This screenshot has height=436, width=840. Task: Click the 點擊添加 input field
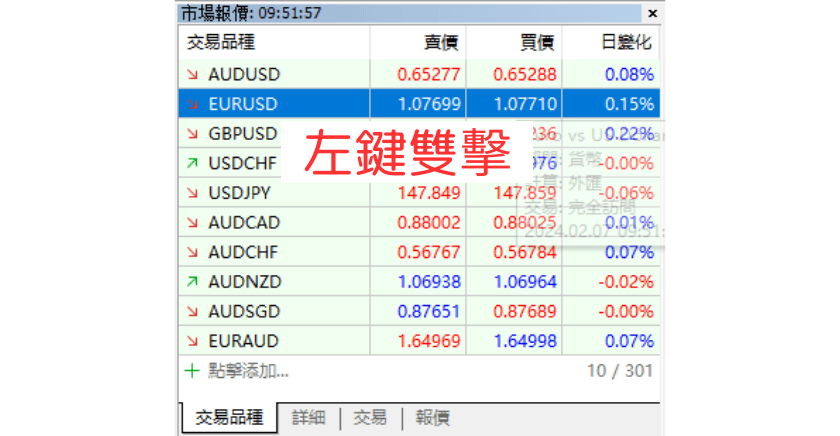click(248, 371)
